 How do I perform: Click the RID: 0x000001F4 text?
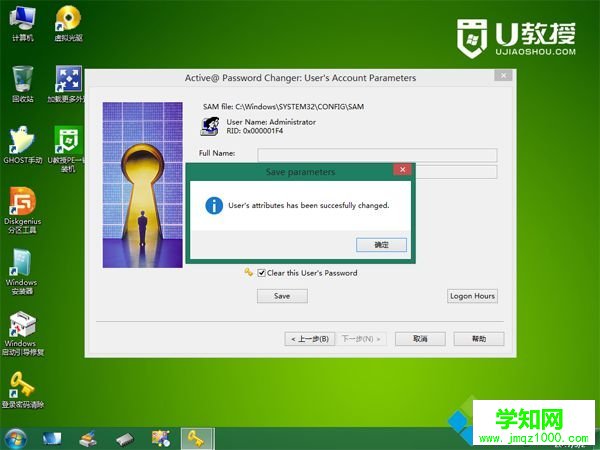pyautogui.click(x=254, y=131)
